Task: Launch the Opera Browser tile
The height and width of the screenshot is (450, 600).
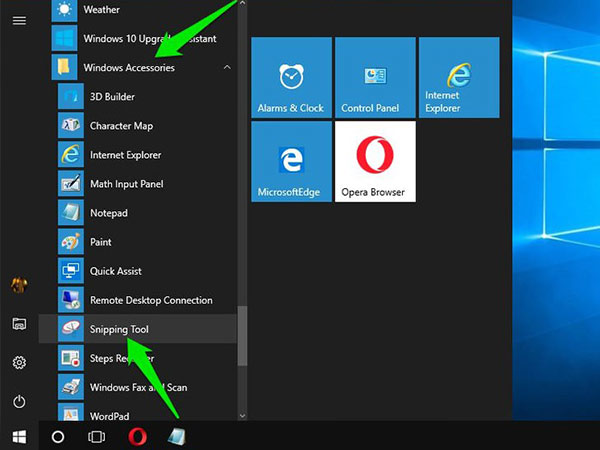Action: pos(375,161)
